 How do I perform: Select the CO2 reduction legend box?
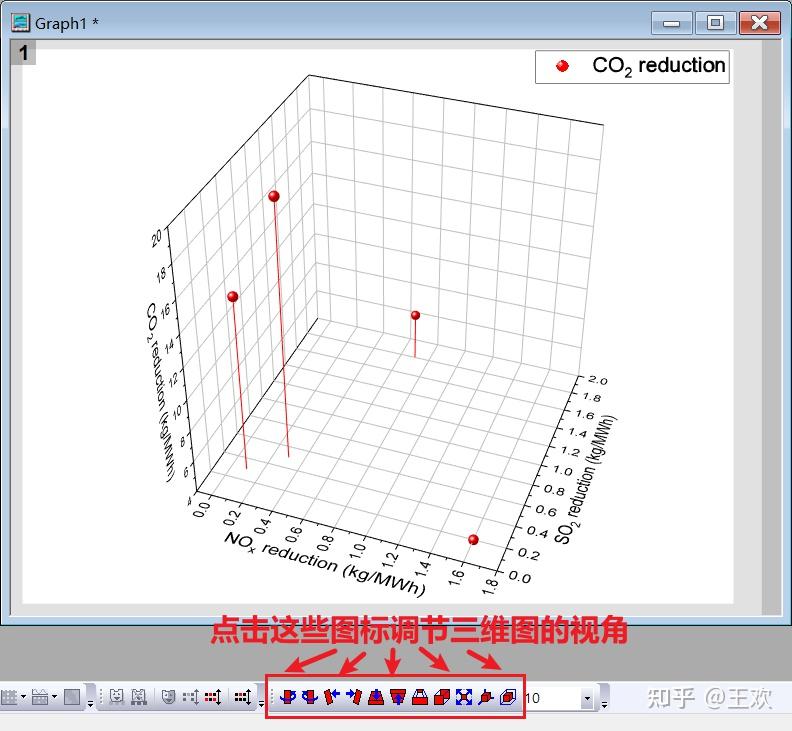632,67
